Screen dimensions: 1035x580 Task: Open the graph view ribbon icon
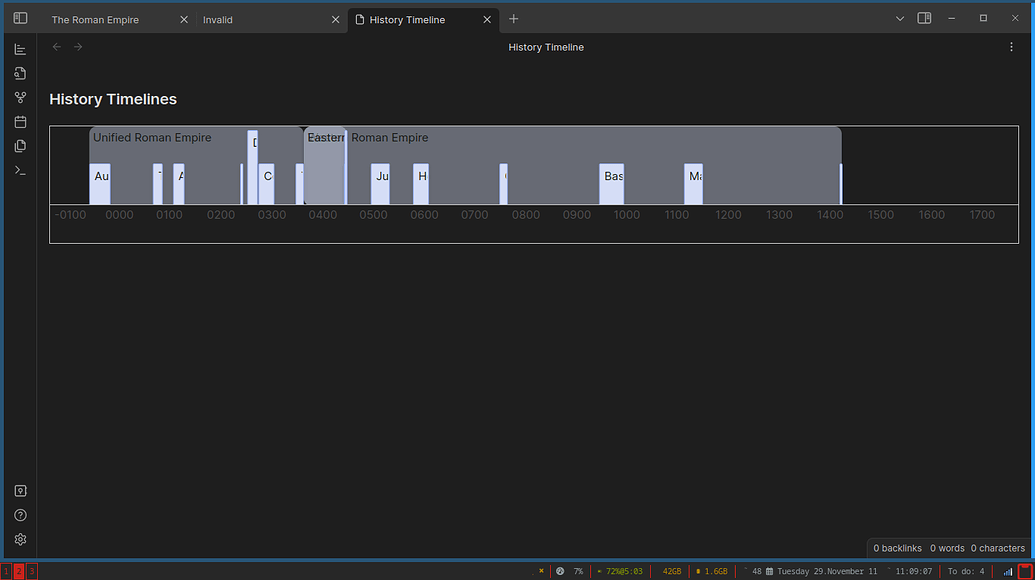20,98
